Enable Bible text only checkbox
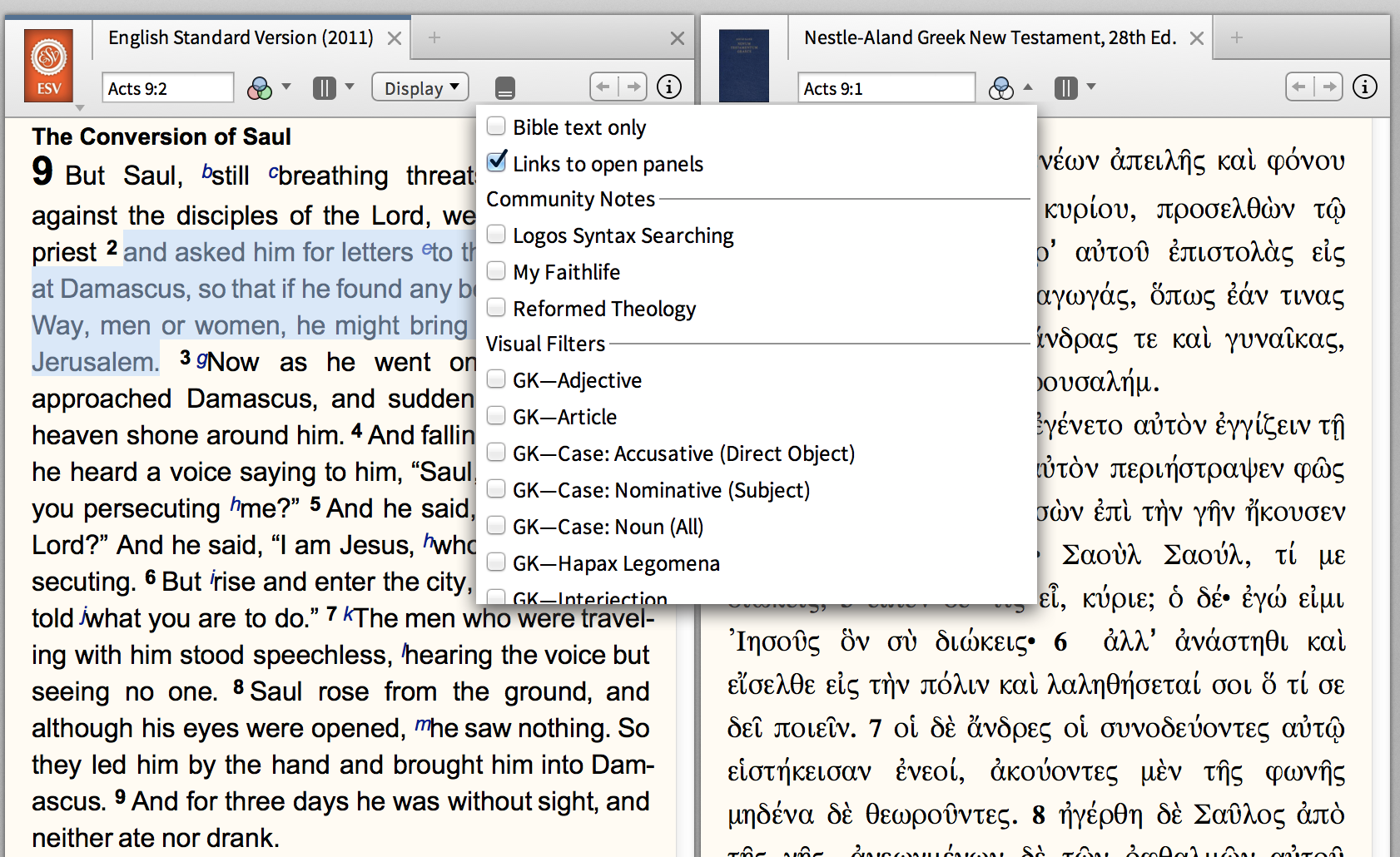 pos(496,126)
